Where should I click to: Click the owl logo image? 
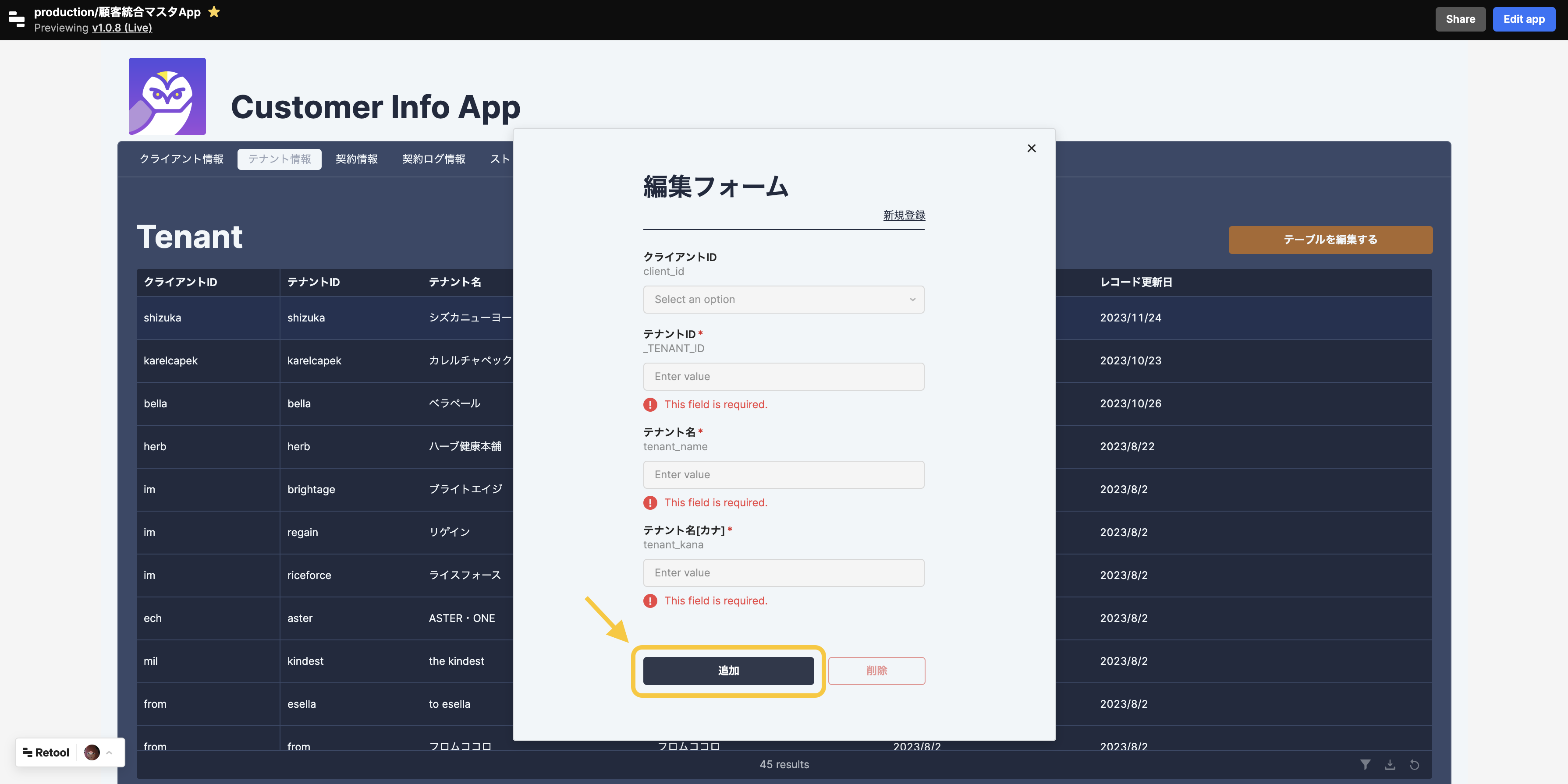[167, 96]
